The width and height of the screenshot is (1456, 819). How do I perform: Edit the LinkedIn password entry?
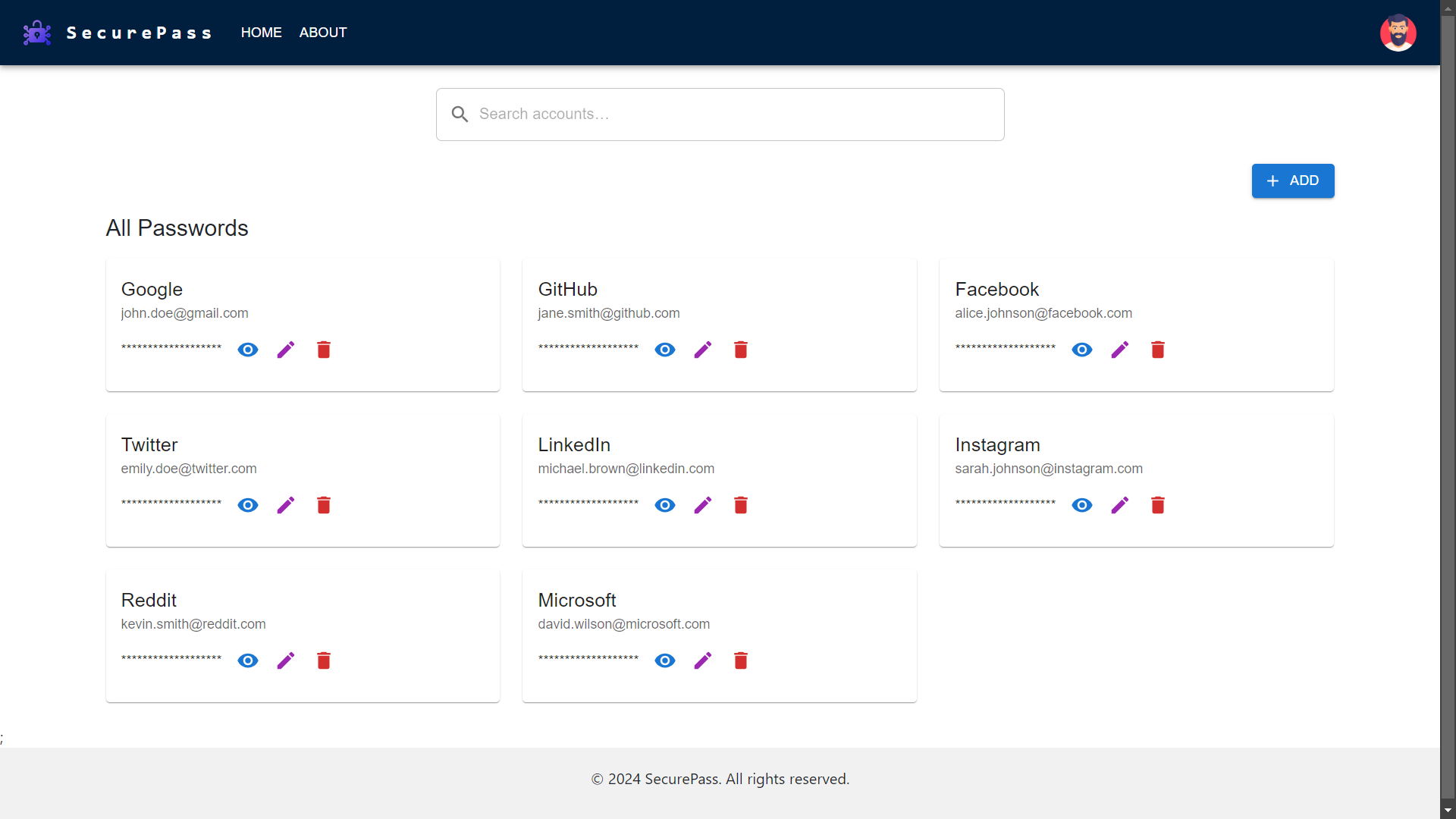coord(703,505)
